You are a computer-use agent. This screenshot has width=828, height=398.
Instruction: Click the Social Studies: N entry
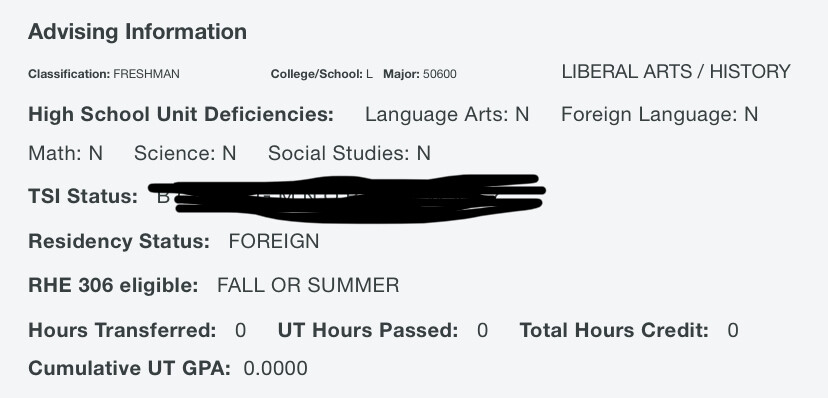(350, 153)
